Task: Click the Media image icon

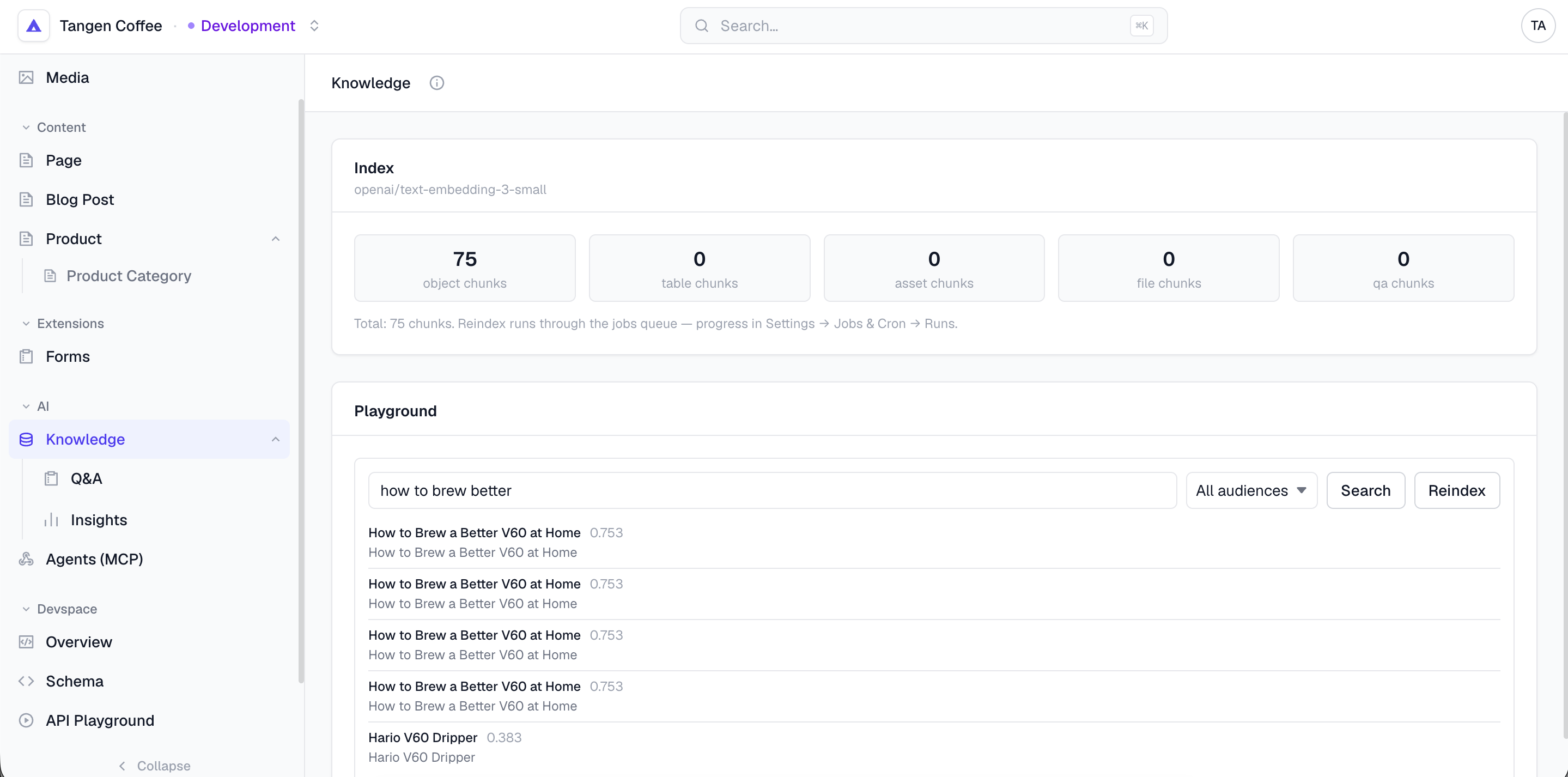Action: (26, 77)
